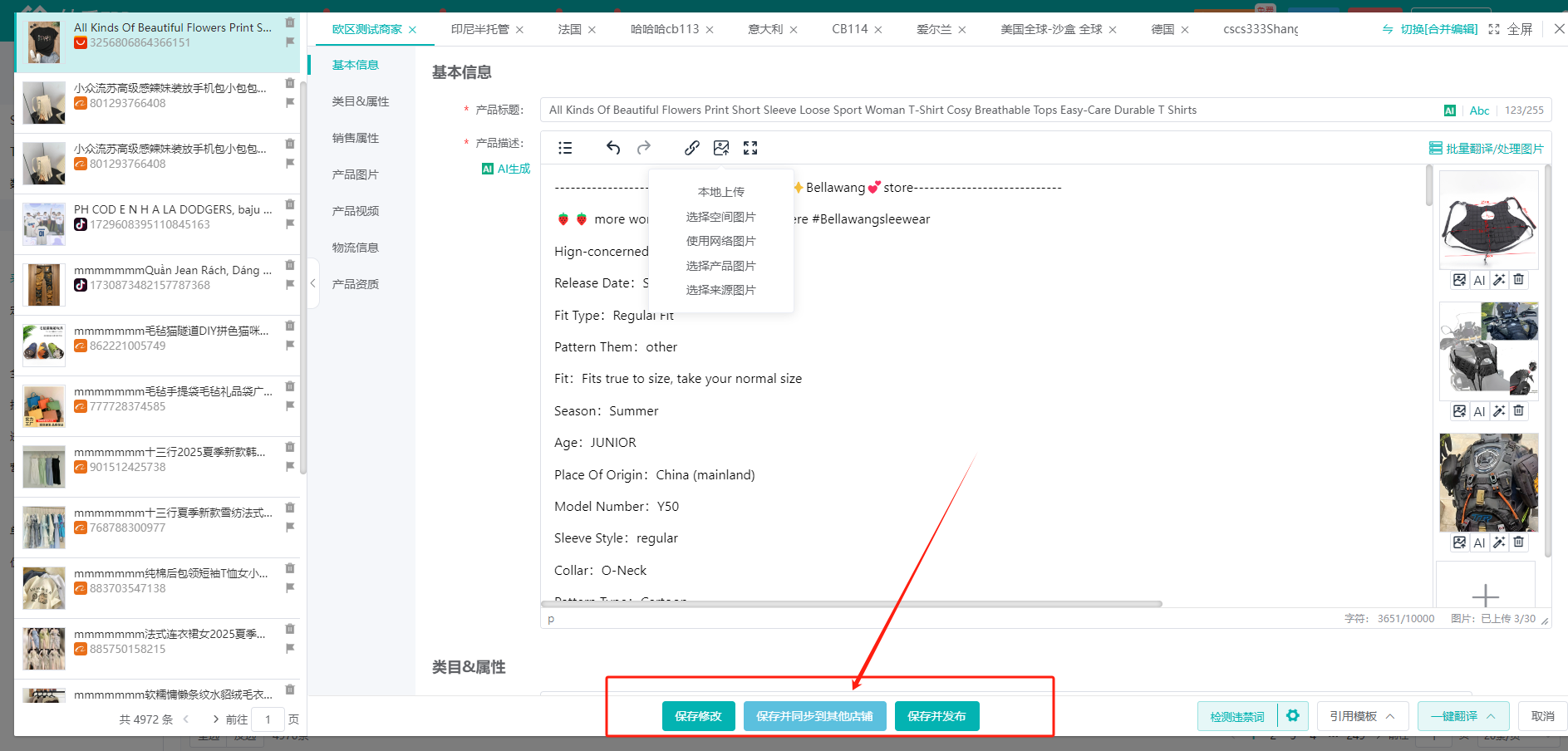Click the insert image icon in editor toolbar
1568x751 pixels.
(721, 148)
